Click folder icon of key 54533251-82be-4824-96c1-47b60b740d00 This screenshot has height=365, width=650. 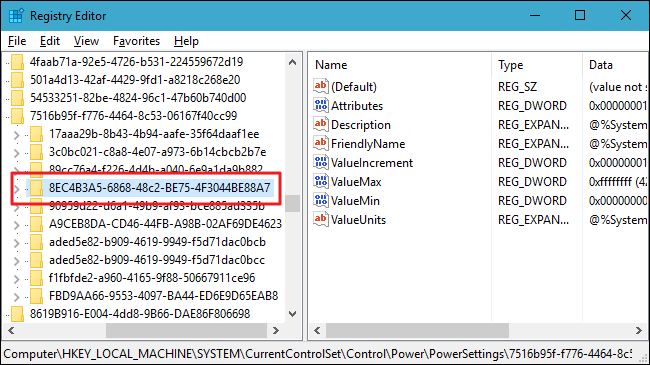point(17,98)
